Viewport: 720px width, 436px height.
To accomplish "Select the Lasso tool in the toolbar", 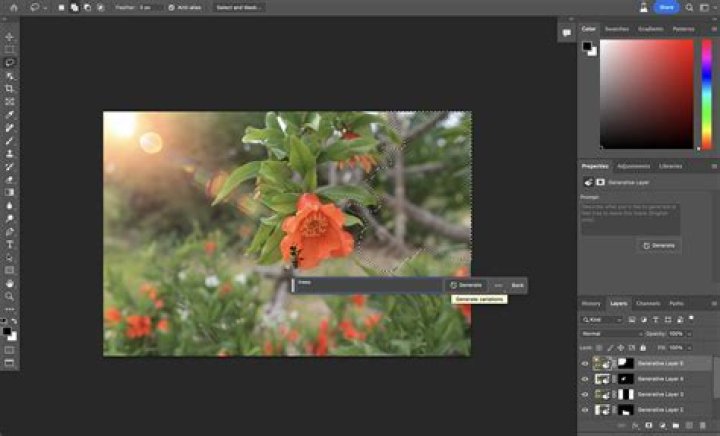I will pos(10,62).
